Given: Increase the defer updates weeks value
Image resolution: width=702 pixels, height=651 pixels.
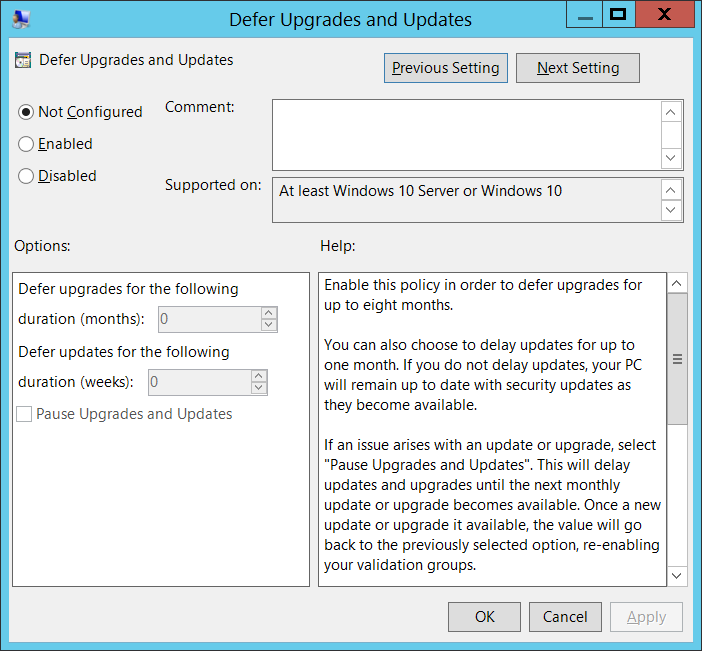Looking at the screenshot, I should (x=258, y=376).
